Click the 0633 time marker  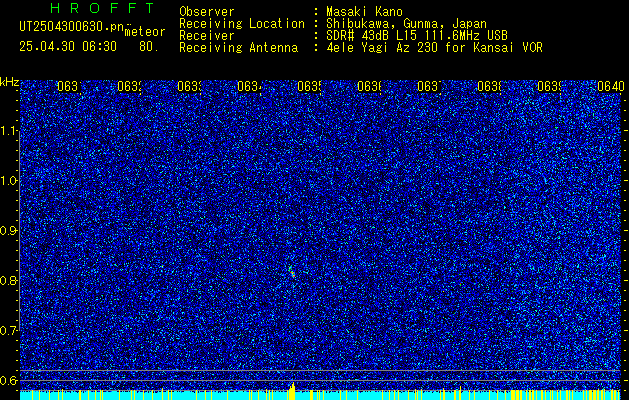[x=189, y=86]
